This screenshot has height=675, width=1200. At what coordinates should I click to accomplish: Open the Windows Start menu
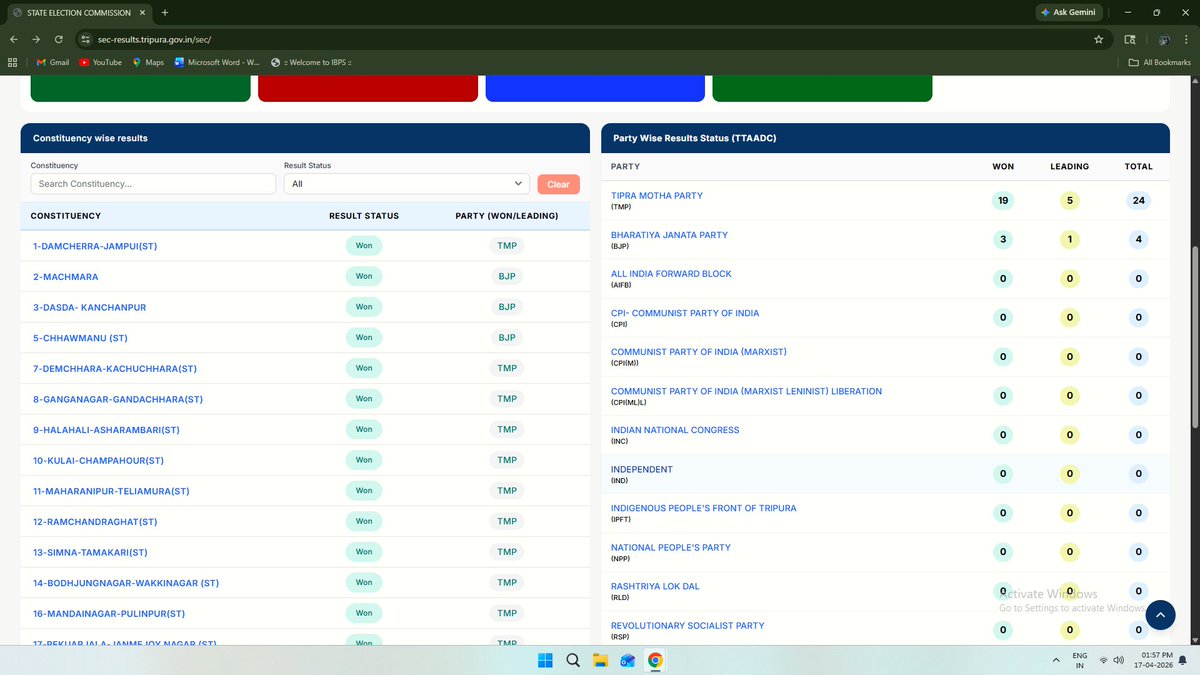(545, 660)
